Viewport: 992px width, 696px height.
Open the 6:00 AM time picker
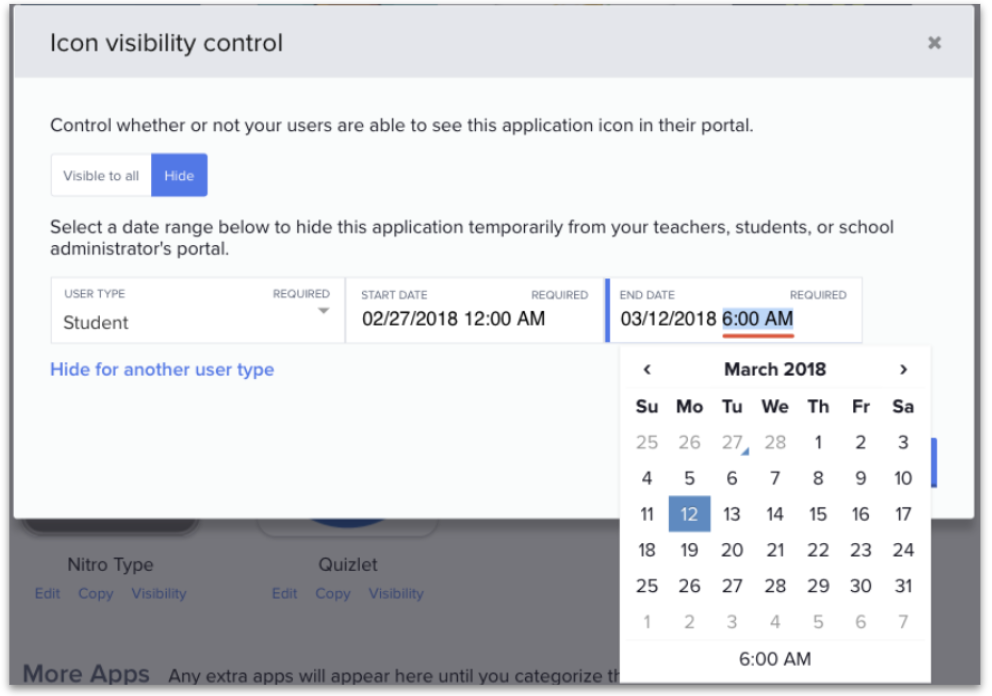click(x=775, y=659)
